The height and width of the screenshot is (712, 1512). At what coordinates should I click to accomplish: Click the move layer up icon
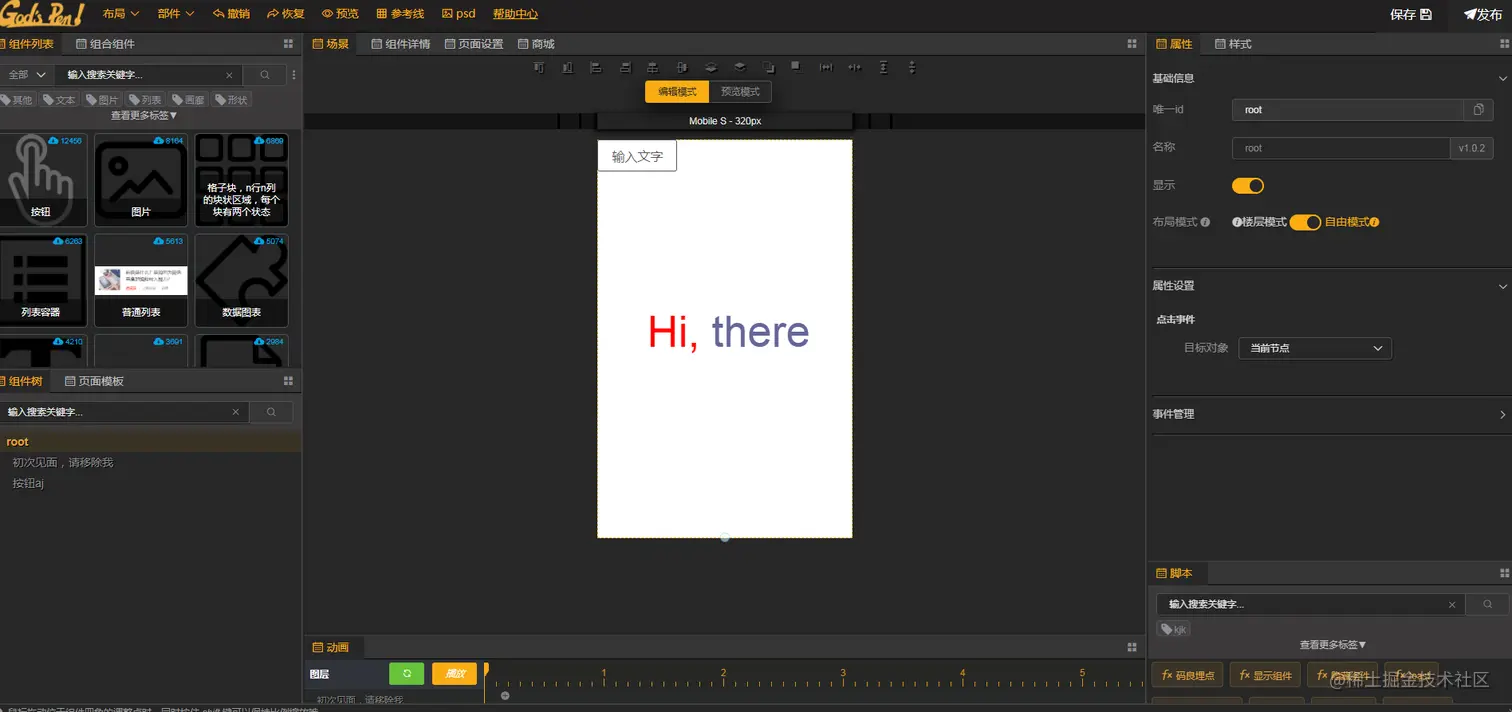pyautogui.click(x=740, y=68)
